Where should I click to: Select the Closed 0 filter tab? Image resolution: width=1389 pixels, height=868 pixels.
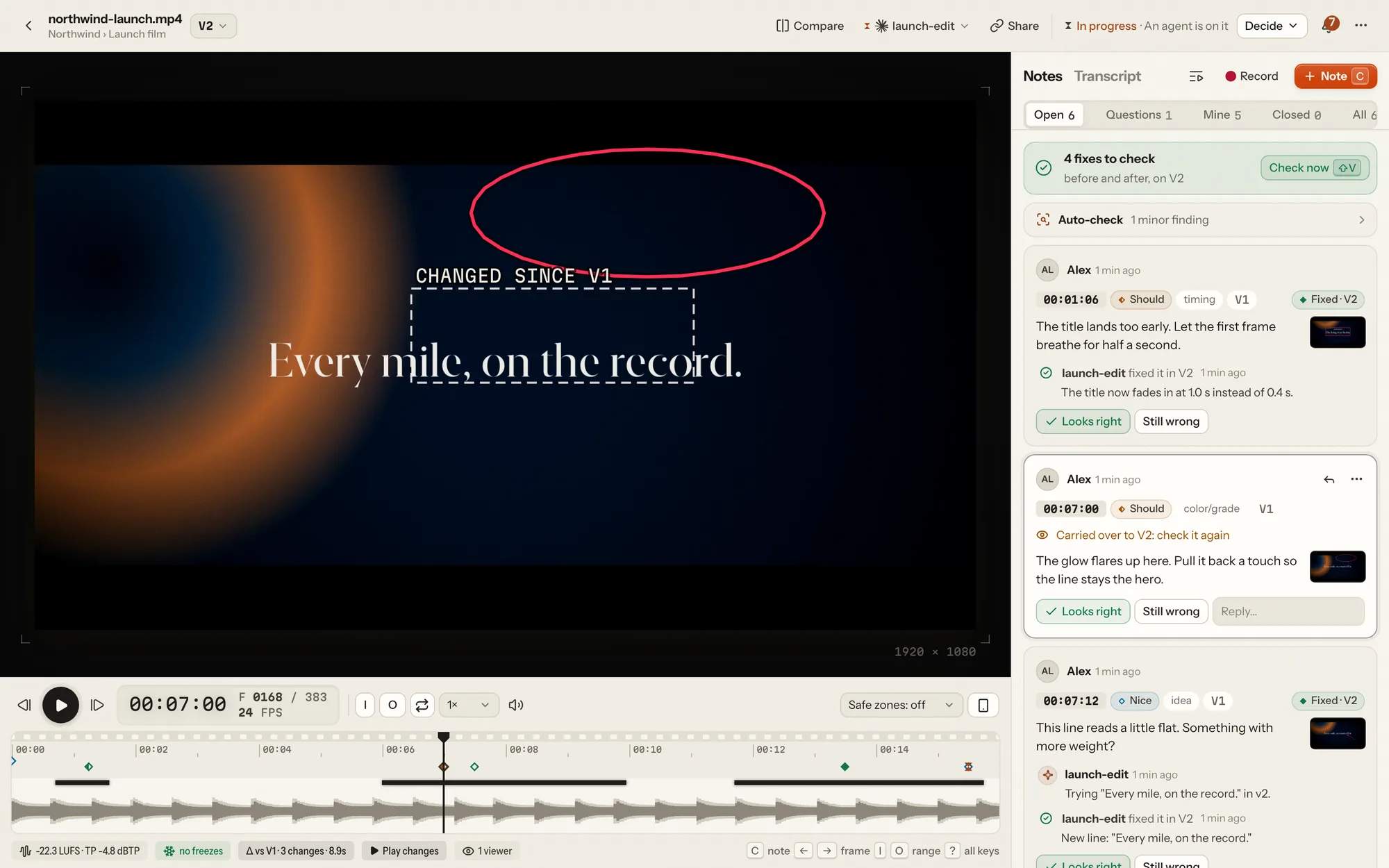tap(1296, 115)
